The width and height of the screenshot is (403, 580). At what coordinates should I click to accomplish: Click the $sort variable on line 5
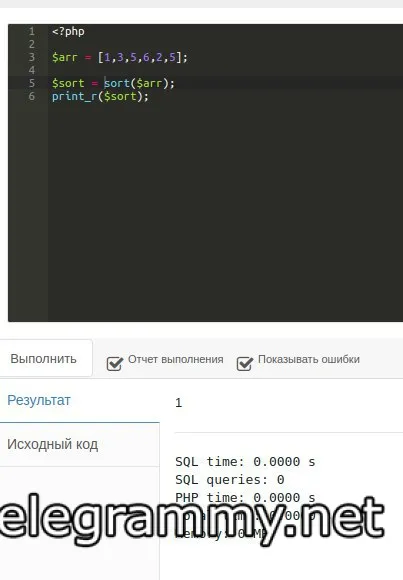68,84
